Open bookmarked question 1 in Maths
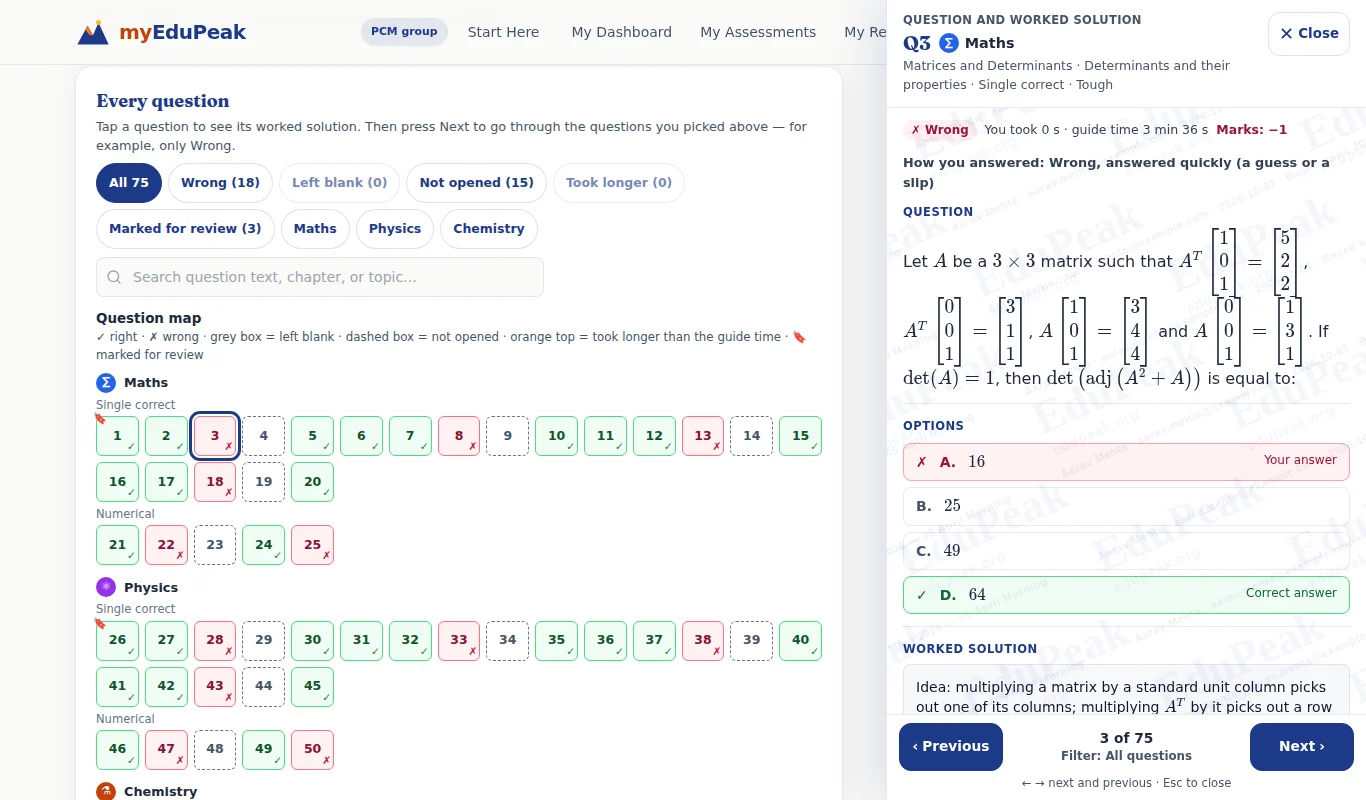The height and width of the screenshot is (800, 1366). click(117, 436)
